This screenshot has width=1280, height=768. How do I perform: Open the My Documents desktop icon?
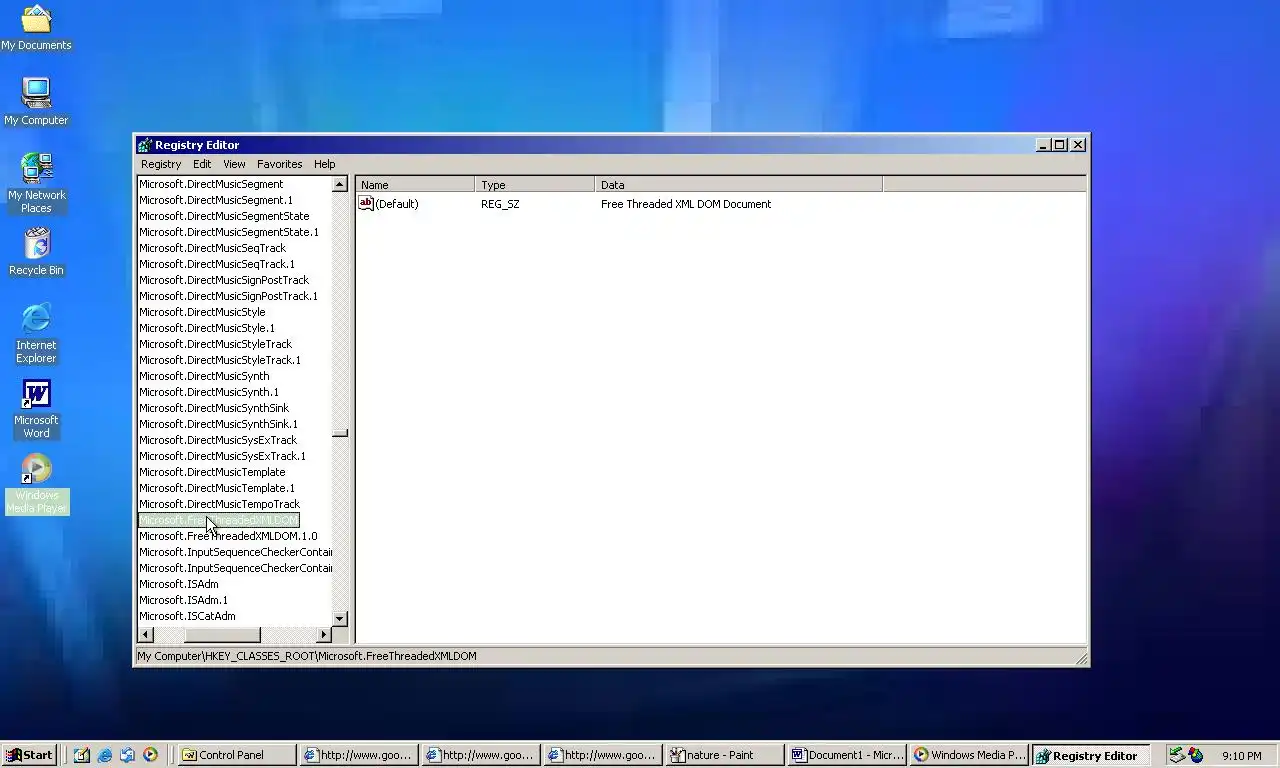[x=36, y=28]
